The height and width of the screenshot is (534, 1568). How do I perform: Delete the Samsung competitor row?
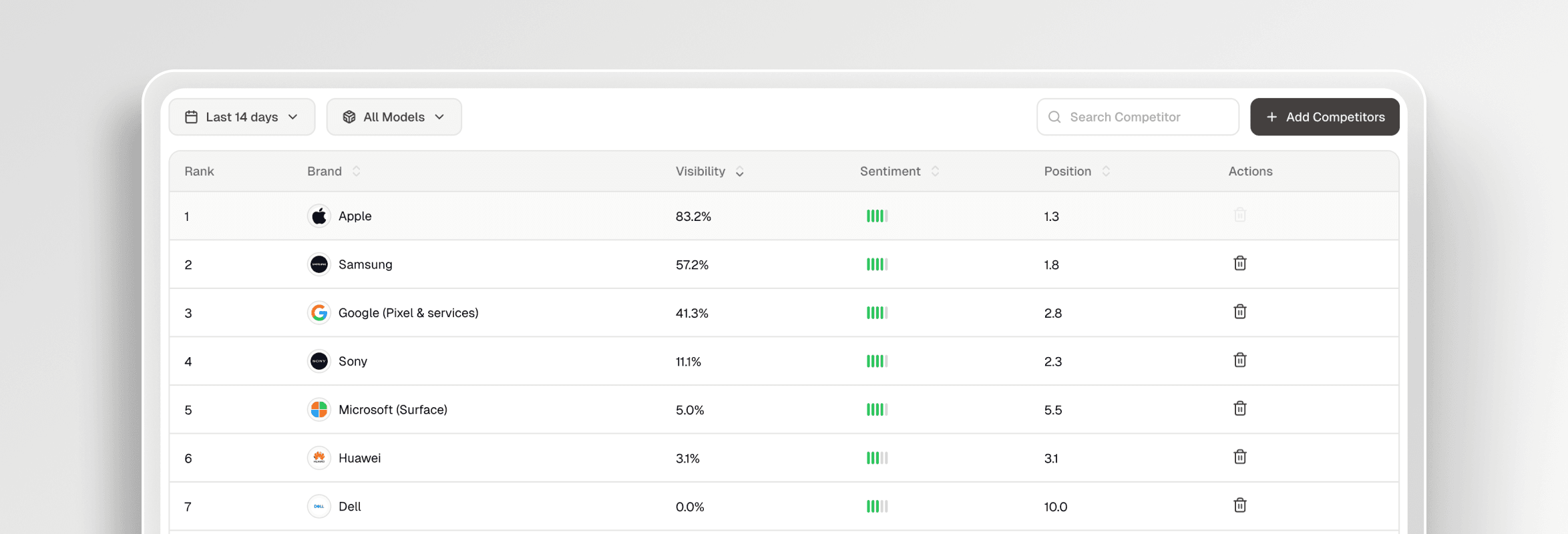point(1240,264)
